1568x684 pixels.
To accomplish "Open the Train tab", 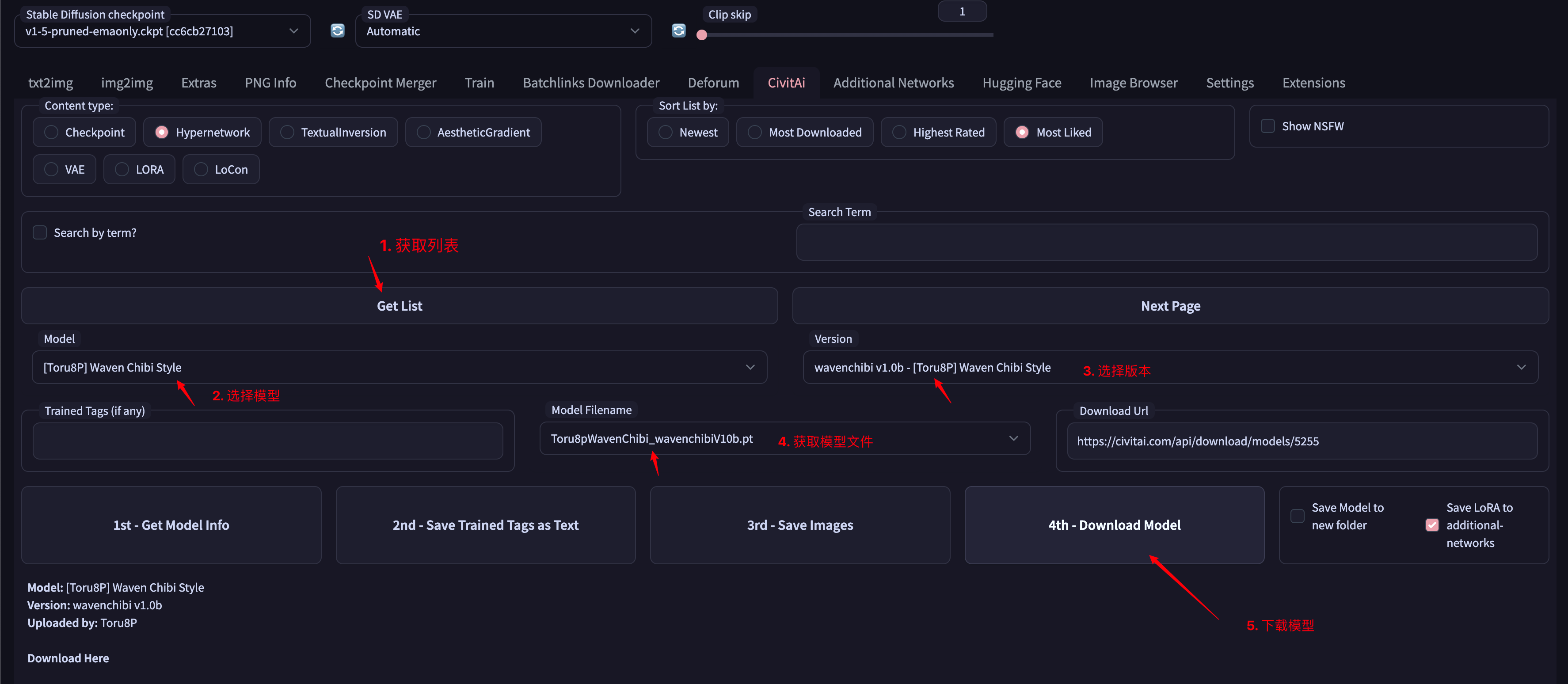I will (479, 83).
